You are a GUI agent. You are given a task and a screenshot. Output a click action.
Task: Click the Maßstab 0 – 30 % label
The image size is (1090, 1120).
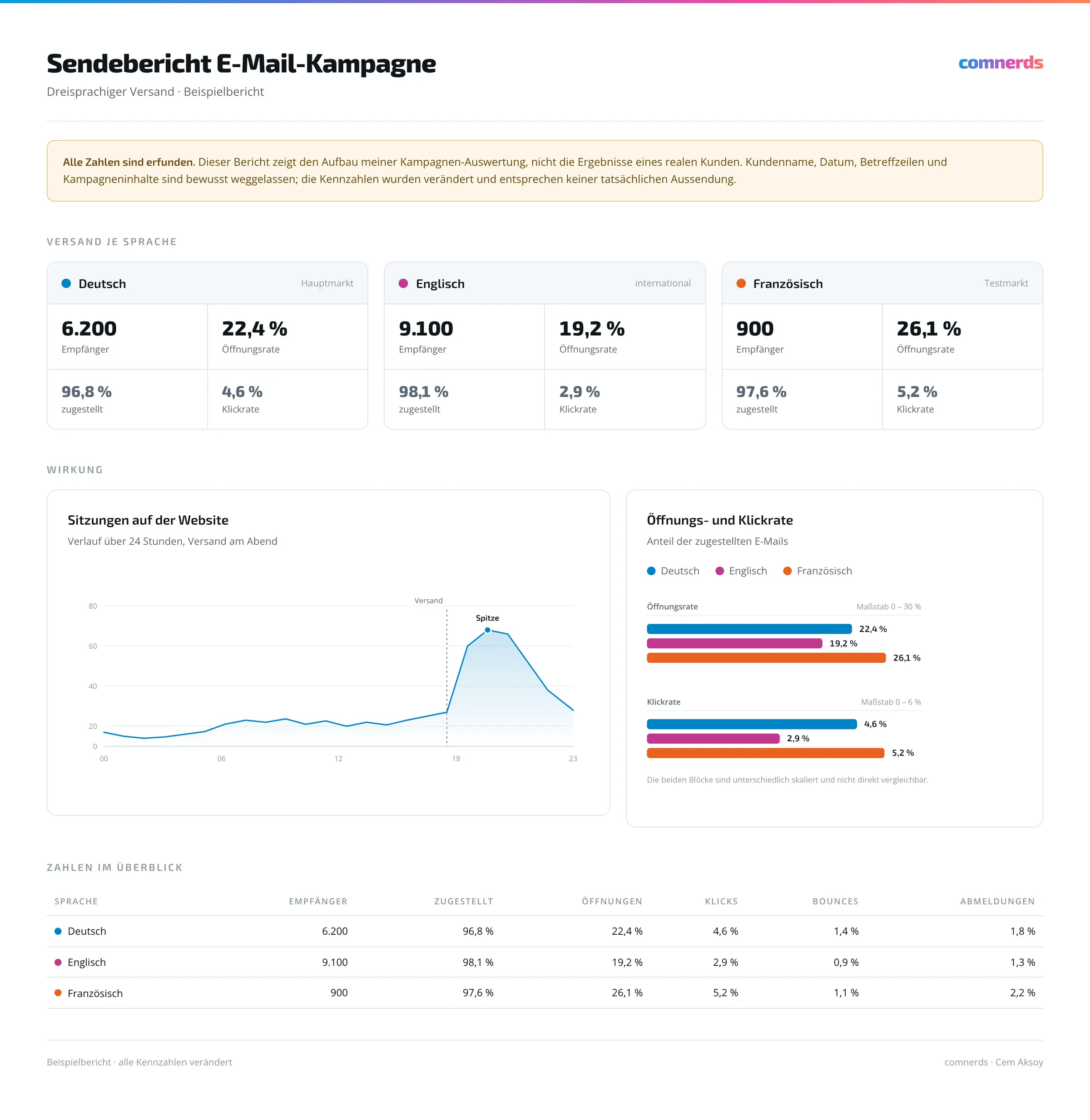click(888, 607)
